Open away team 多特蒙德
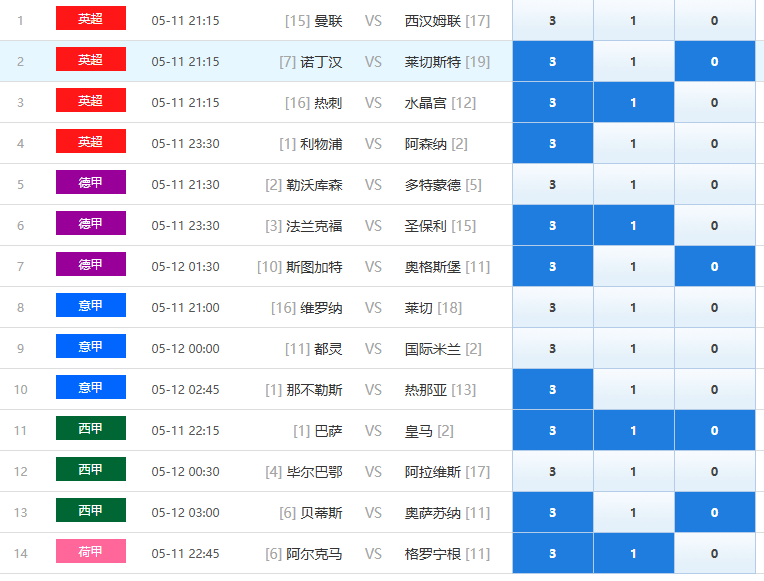 (x=433, y=185)
